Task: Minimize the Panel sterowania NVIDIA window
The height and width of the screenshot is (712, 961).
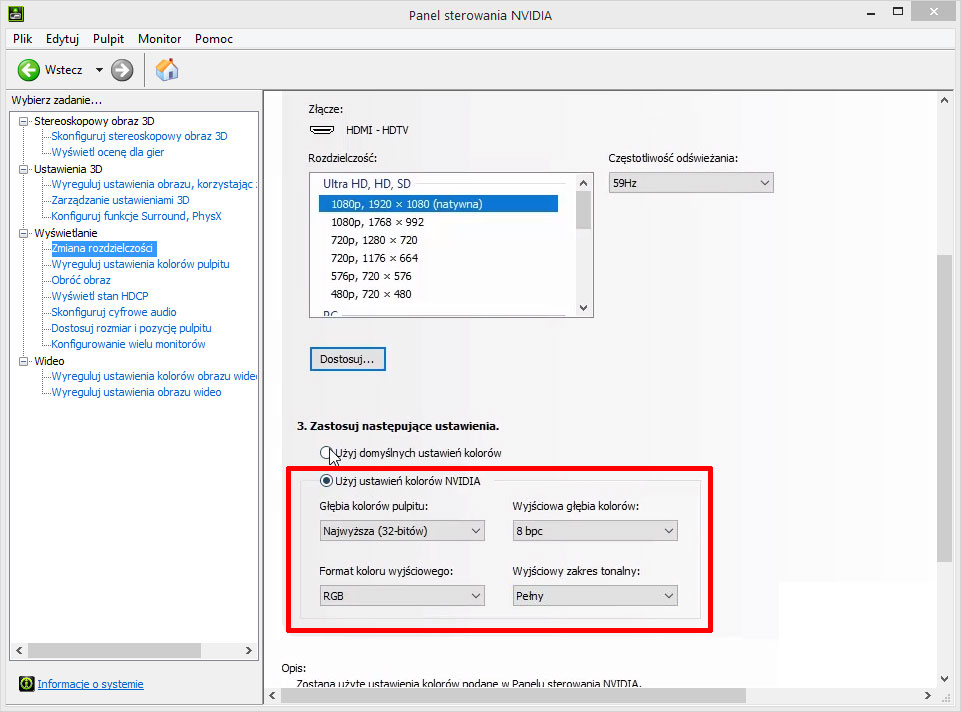Action: point(871,12)
